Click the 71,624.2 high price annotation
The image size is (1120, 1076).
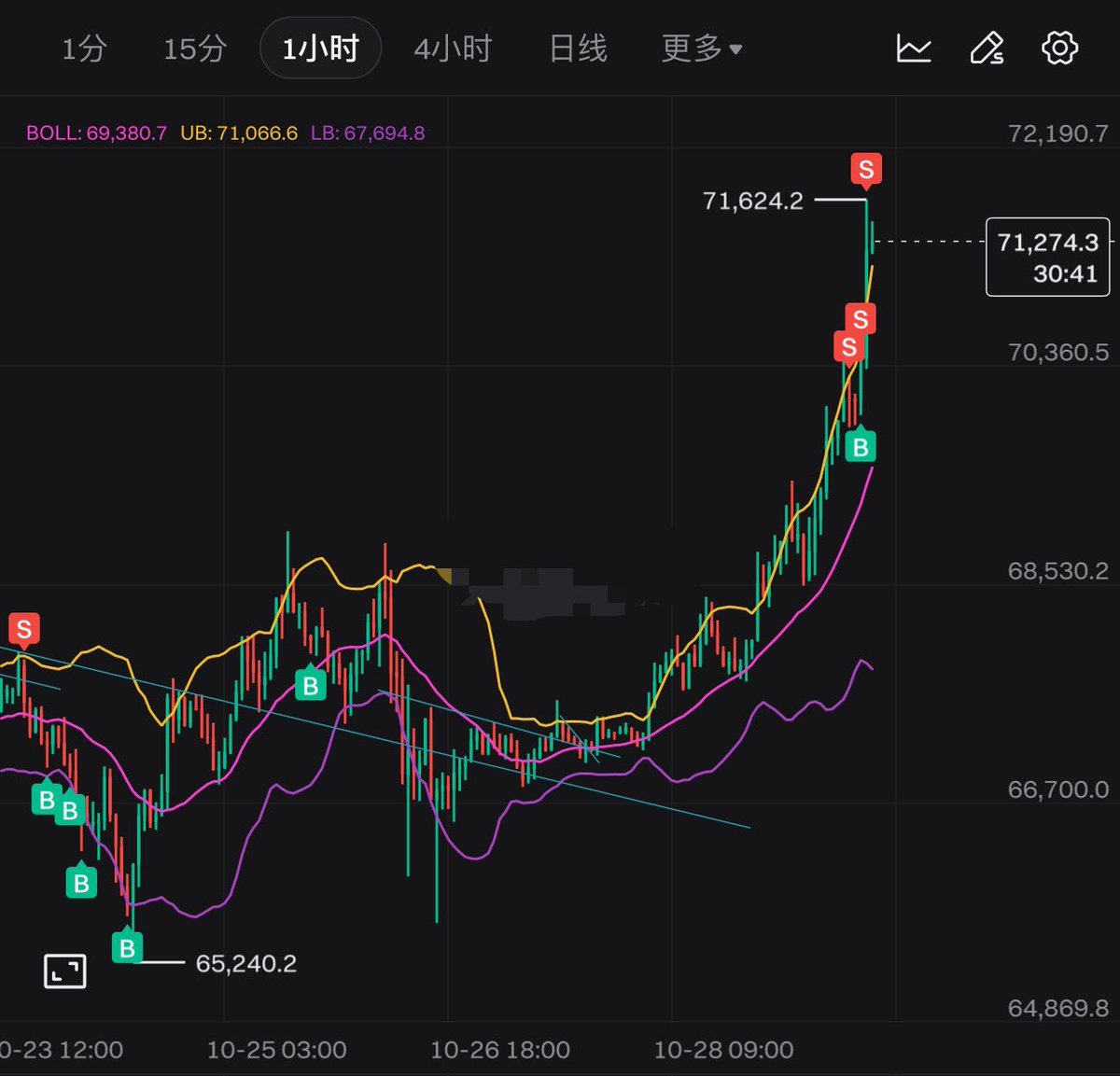[x=752, y=201]
